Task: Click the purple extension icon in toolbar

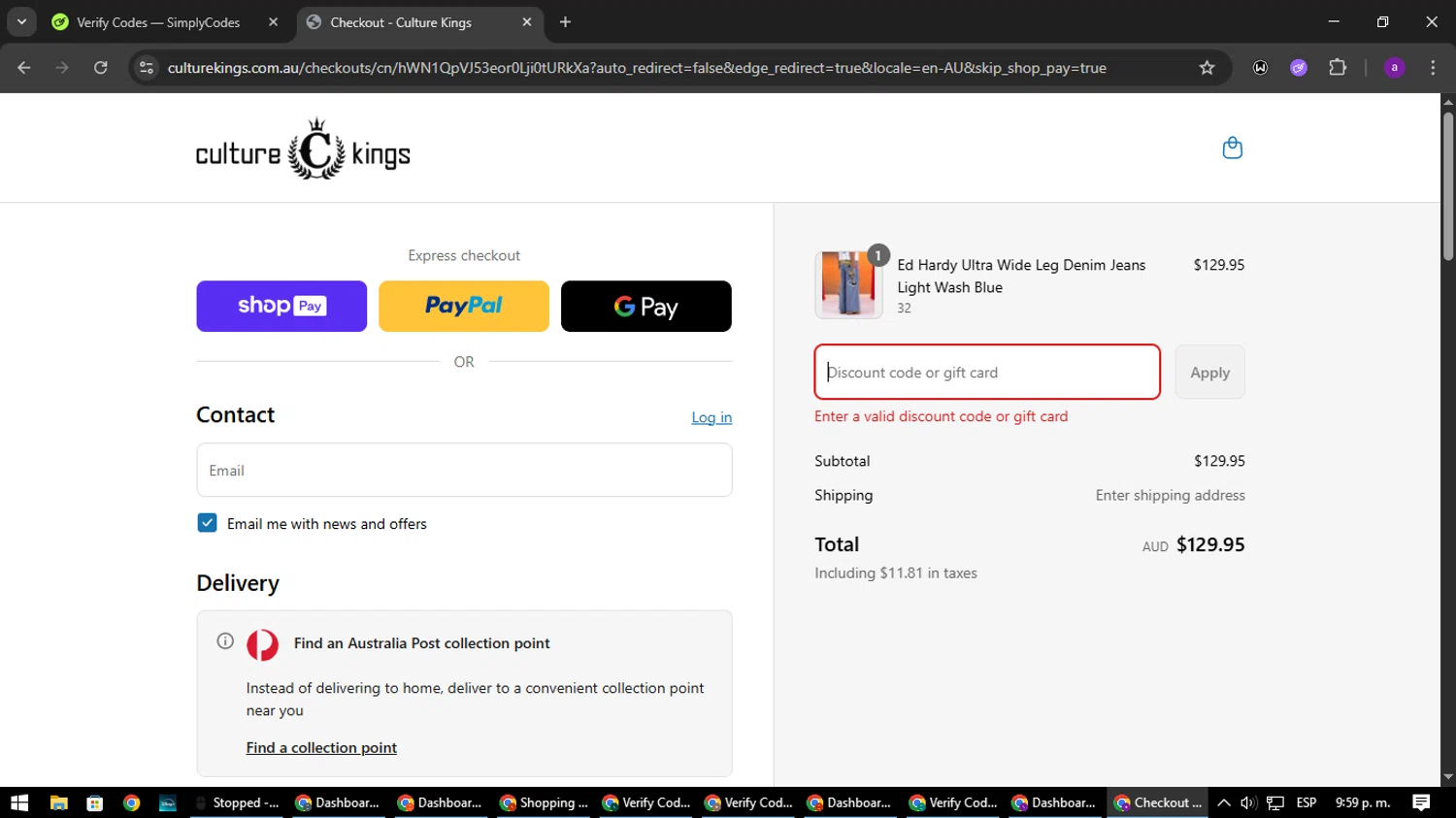Action: pos(1299,68)
